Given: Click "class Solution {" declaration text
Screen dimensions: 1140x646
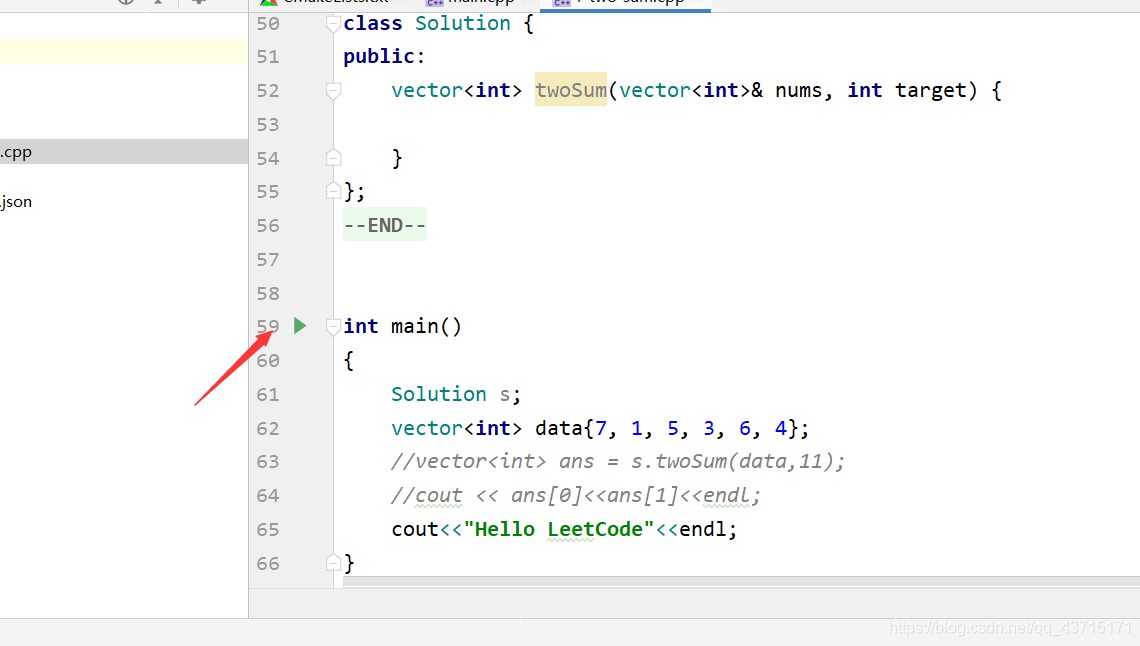Looking at the screenshot, I should tap(438, 23).
